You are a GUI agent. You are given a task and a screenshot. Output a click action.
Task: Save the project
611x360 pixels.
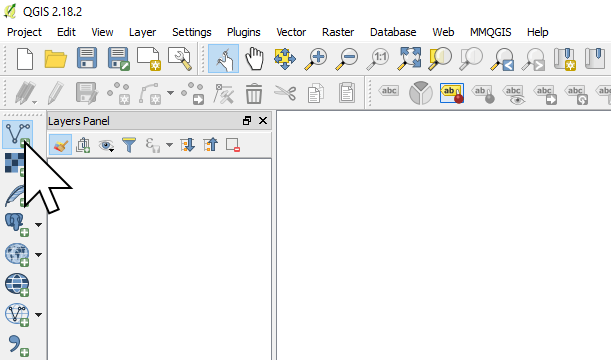[x=87, y=58]
